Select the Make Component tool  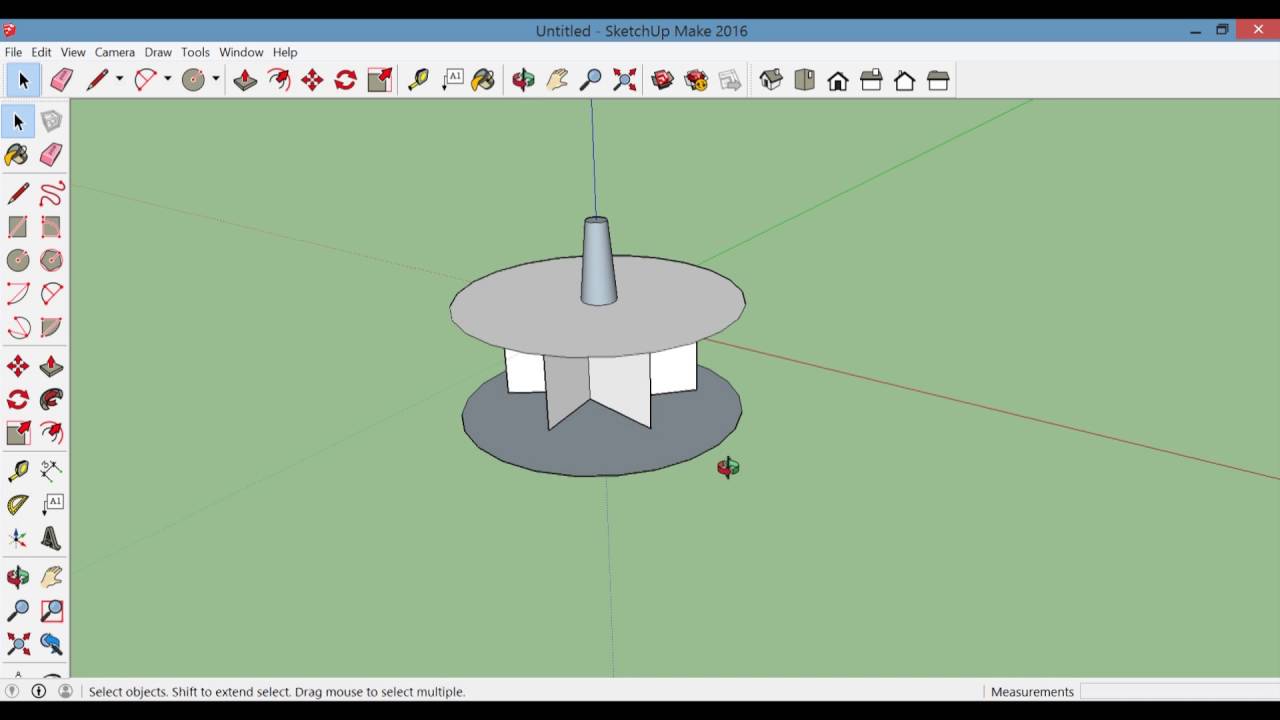point(51,121)
